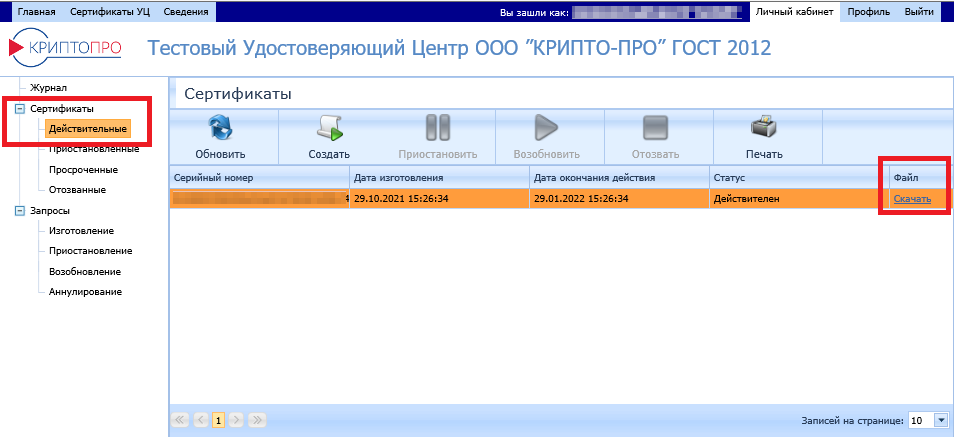
Task: Click the records per page value field
Action: tap(921, 420)
